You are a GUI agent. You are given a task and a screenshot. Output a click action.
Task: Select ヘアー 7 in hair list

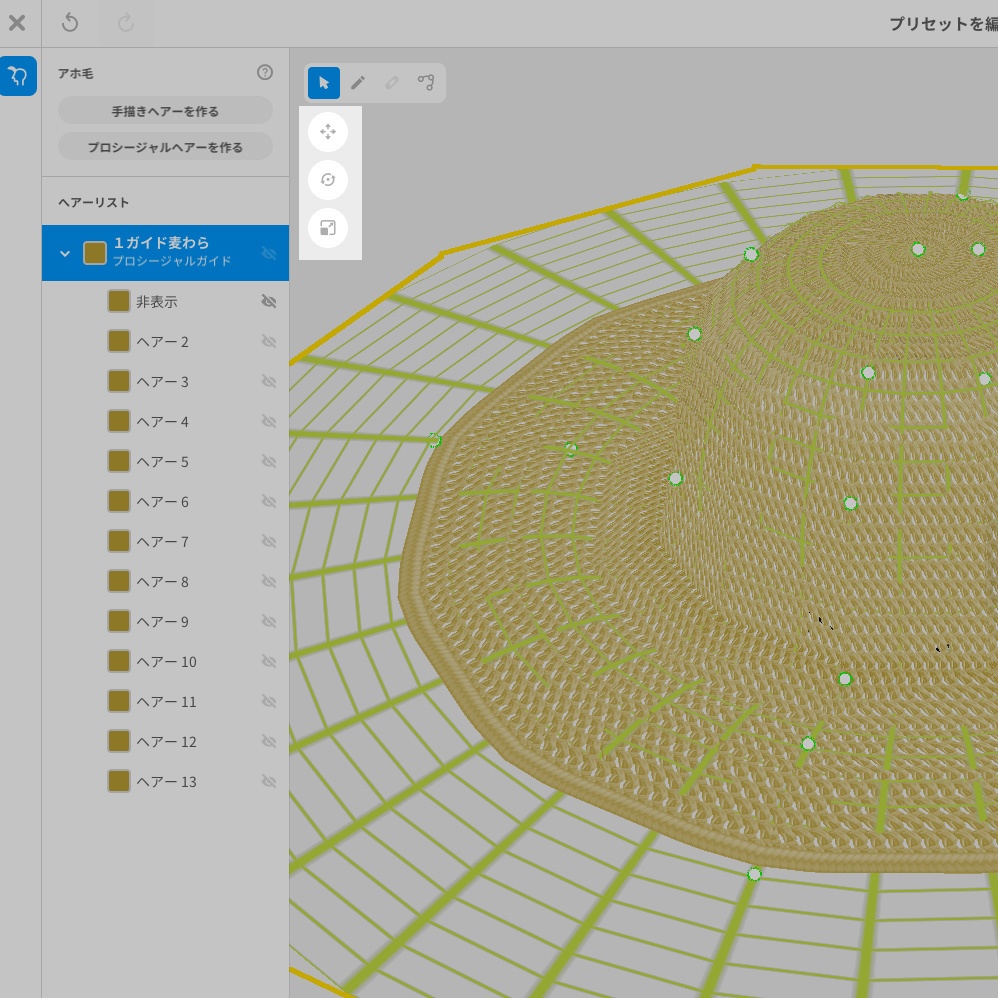click(x=165, y=542)
